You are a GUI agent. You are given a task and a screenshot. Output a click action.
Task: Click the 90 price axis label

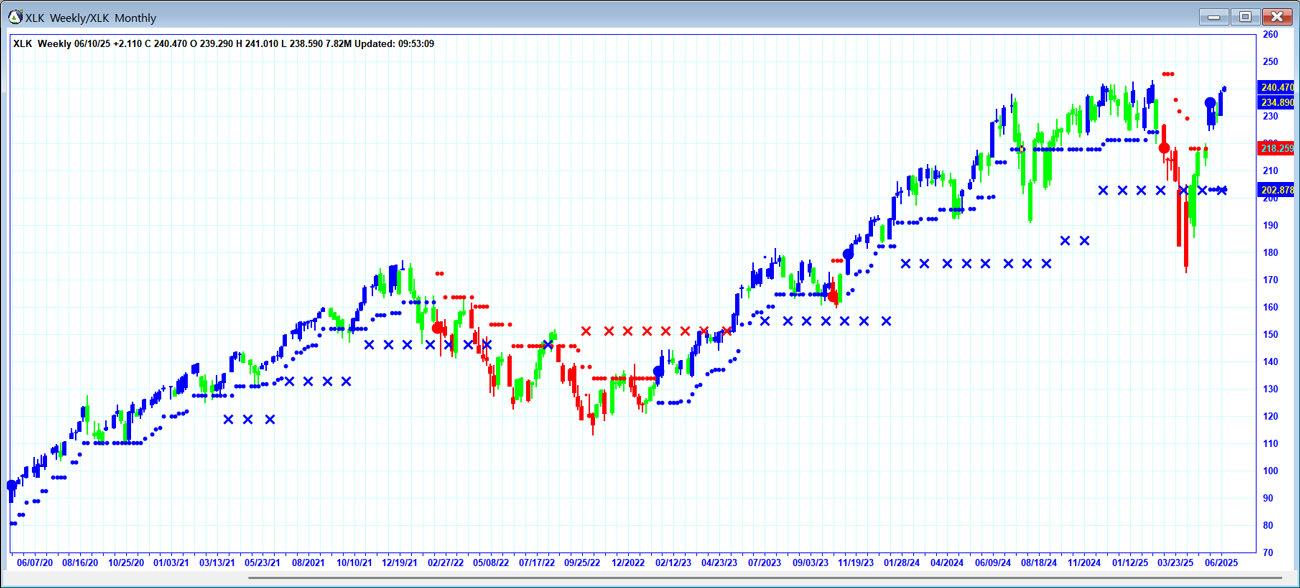[x=1269, y=498]
